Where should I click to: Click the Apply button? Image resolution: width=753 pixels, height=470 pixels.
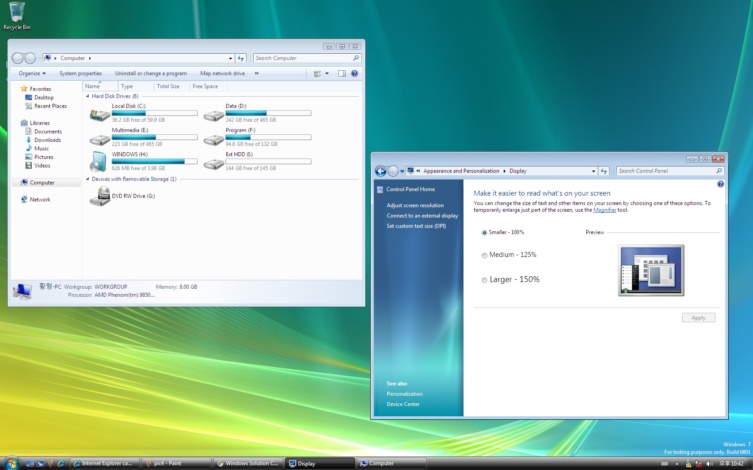[x=698, y=318]
